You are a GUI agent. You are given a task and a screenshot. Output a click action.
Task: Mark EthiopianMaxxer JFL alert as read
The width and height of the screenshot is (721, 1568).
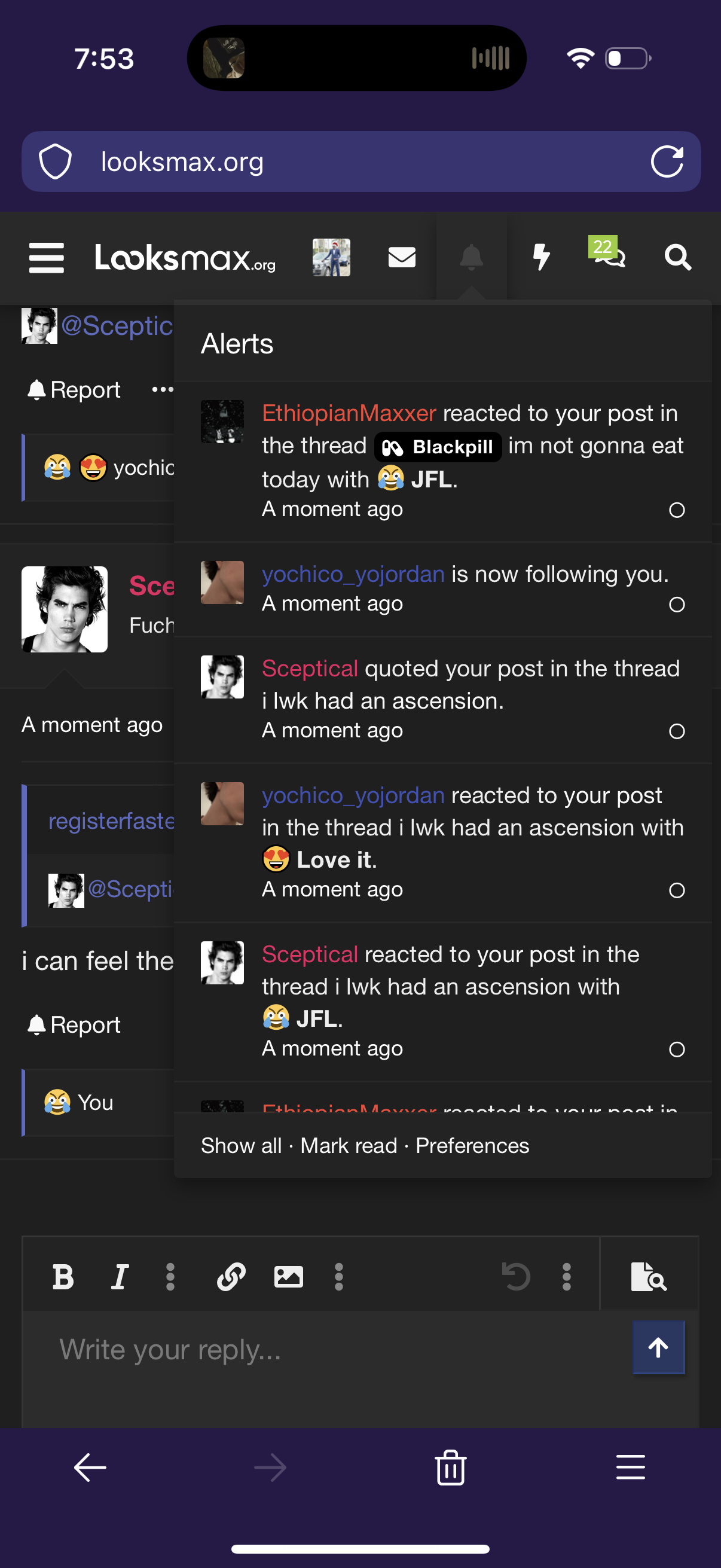click(677, 510)
